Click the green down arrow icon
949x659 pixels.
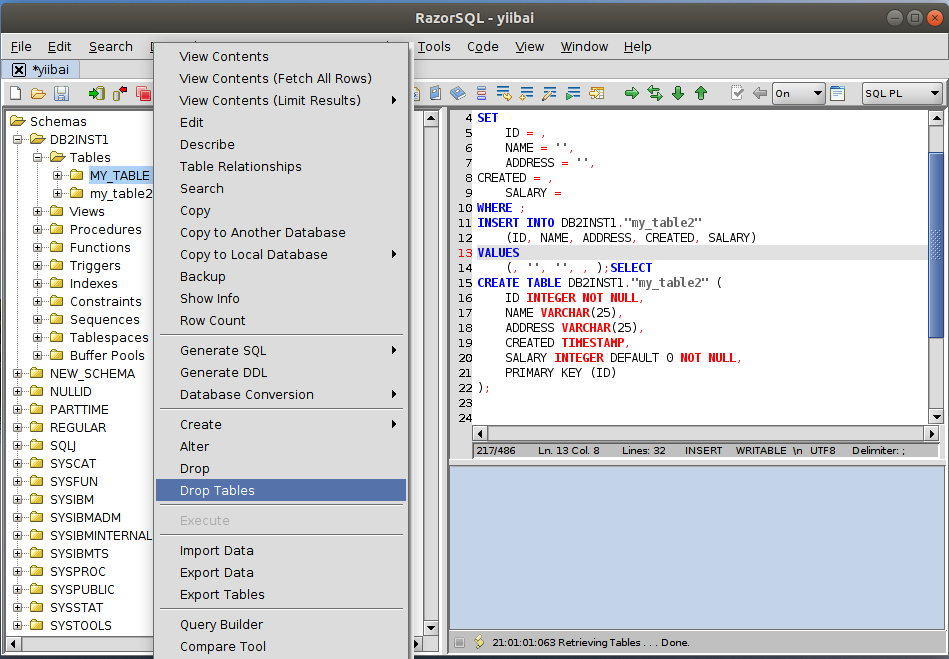[x=678, y=93]
